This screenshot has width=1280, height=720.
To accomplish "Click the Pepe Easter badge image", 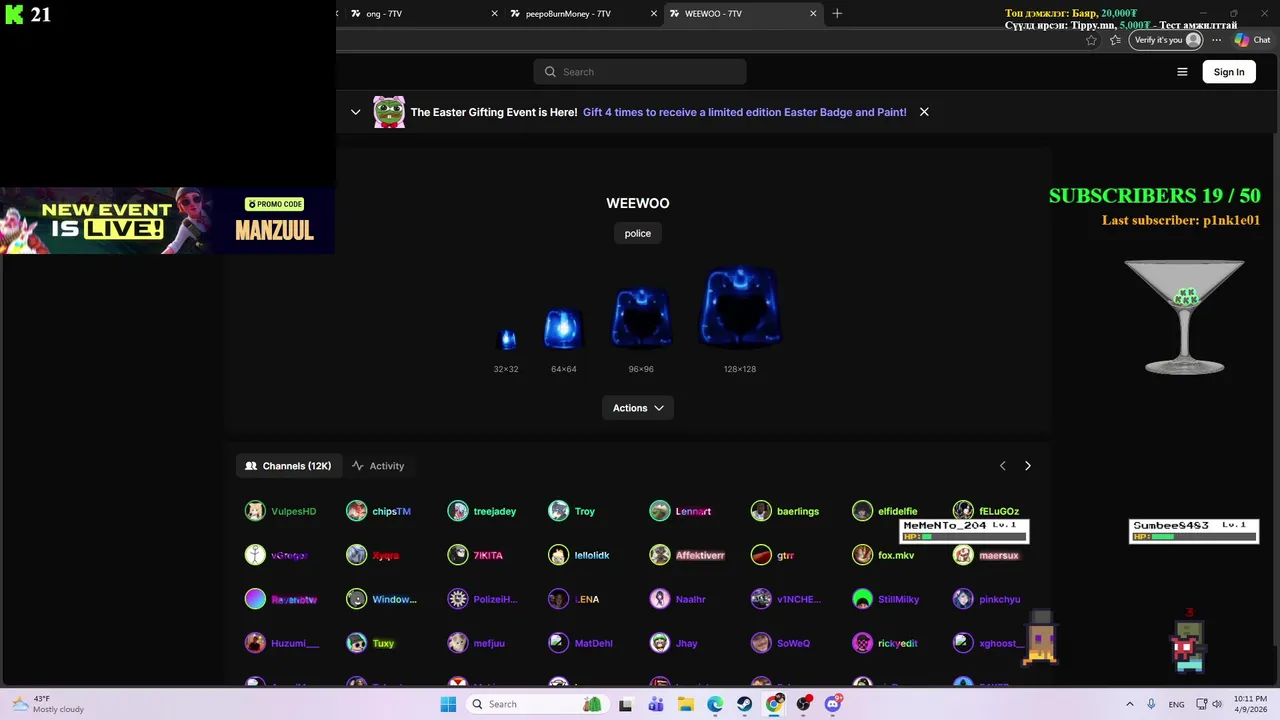I will click(x=389, y=112).
